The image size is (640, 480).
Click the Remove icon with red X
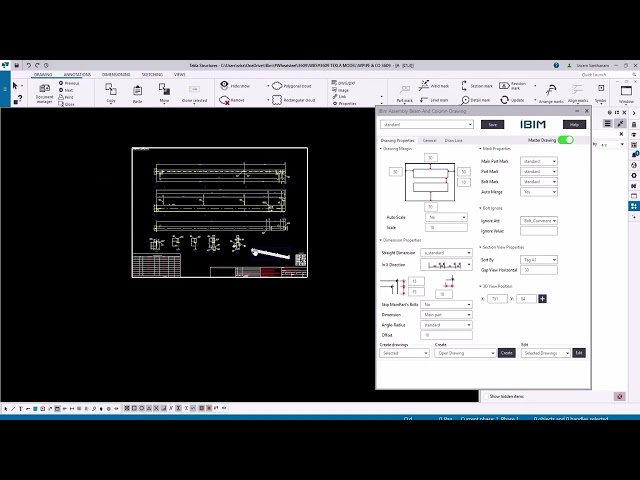224,100
